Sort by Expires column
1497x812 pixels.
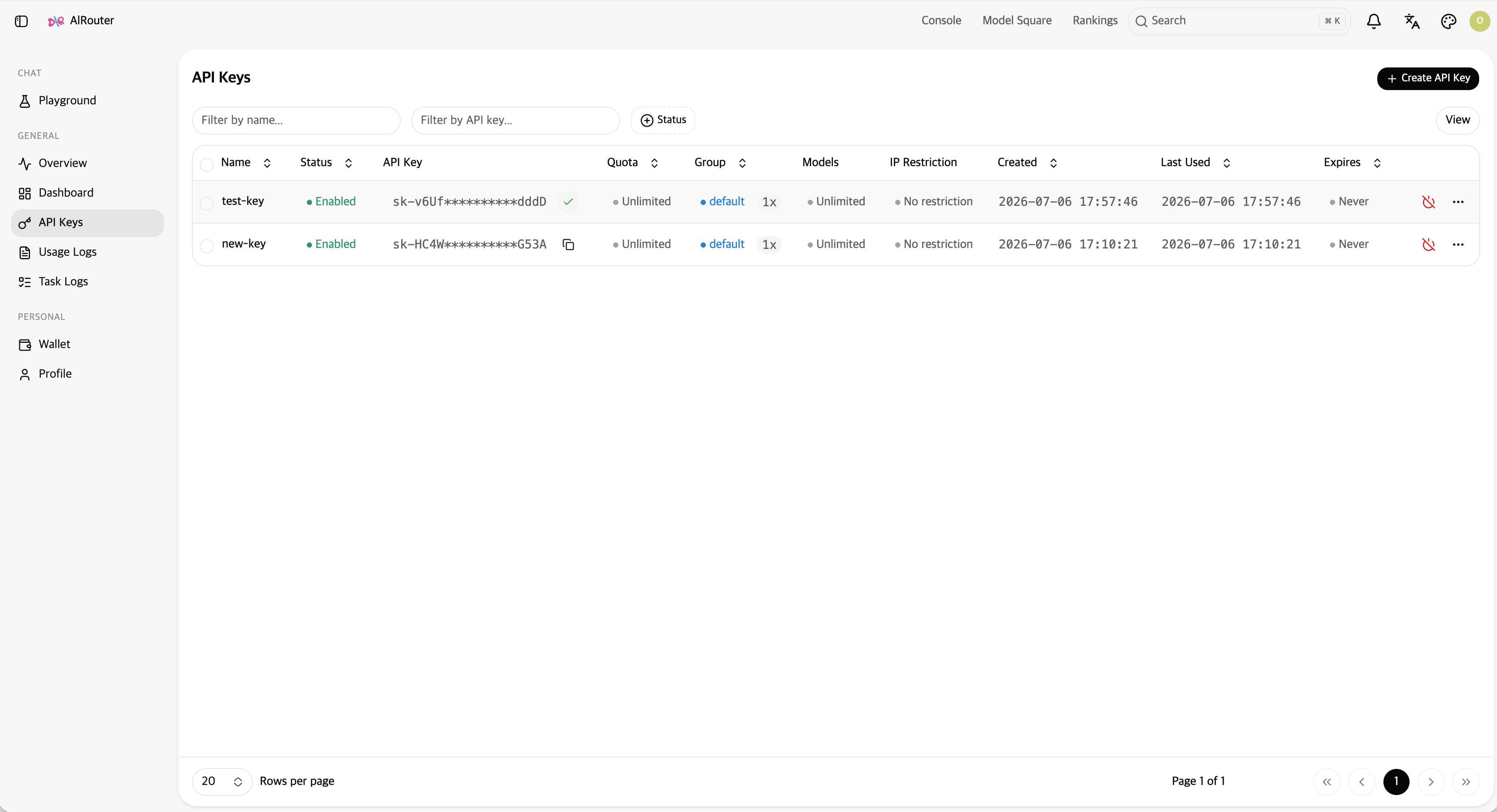(x=1352, y=163)
